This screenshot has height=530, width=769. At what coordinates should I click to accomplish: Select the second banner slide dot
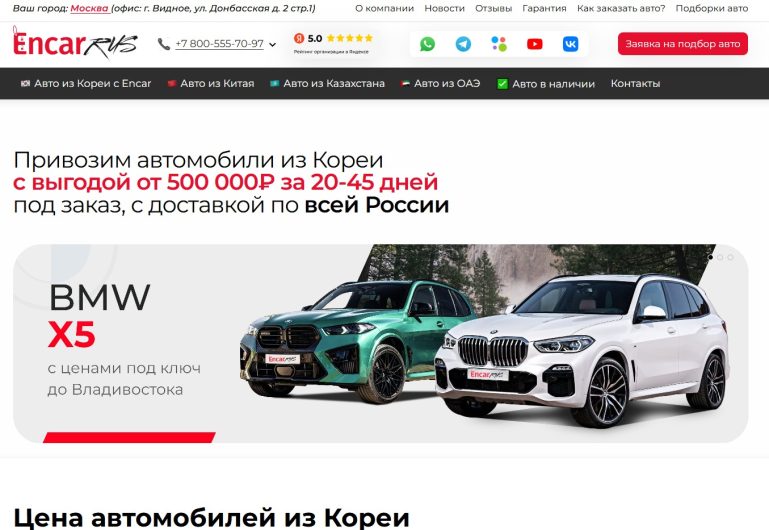click(x=720, y=257)
